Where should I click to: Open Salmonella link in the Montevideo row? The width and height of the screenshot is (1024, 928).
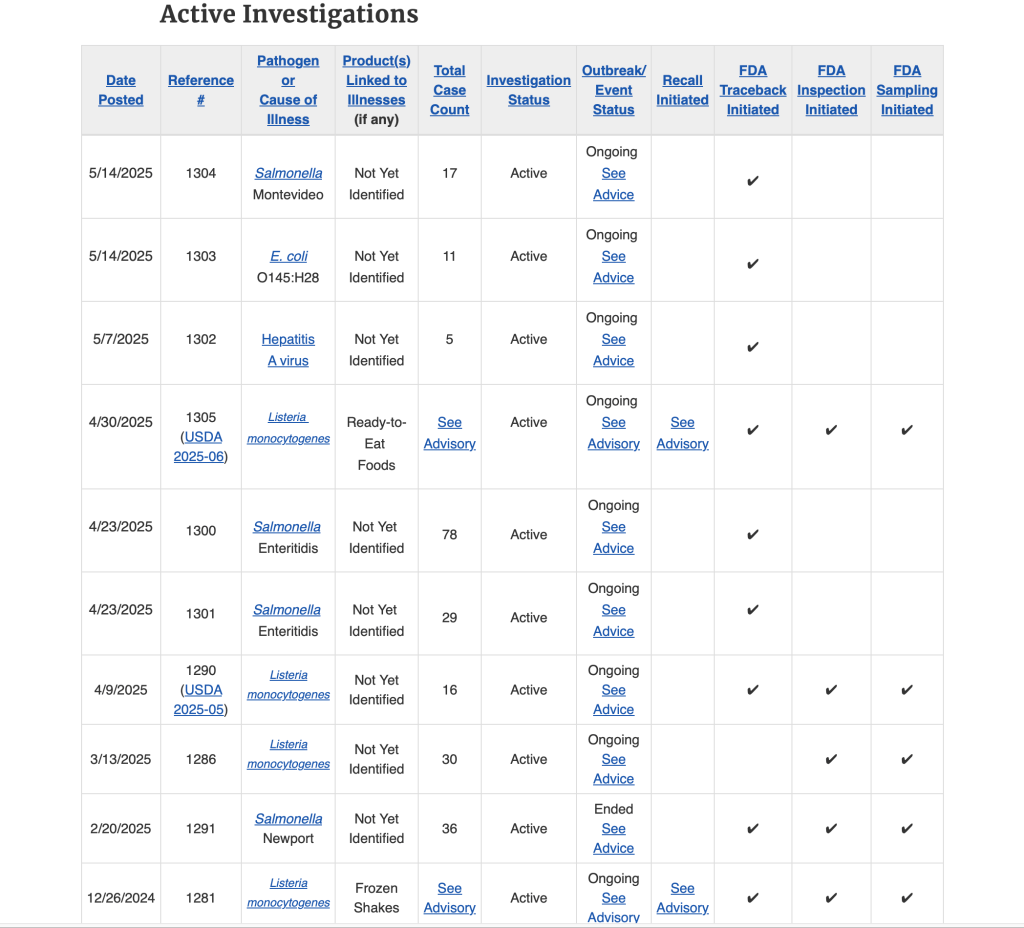click(288, 173)
